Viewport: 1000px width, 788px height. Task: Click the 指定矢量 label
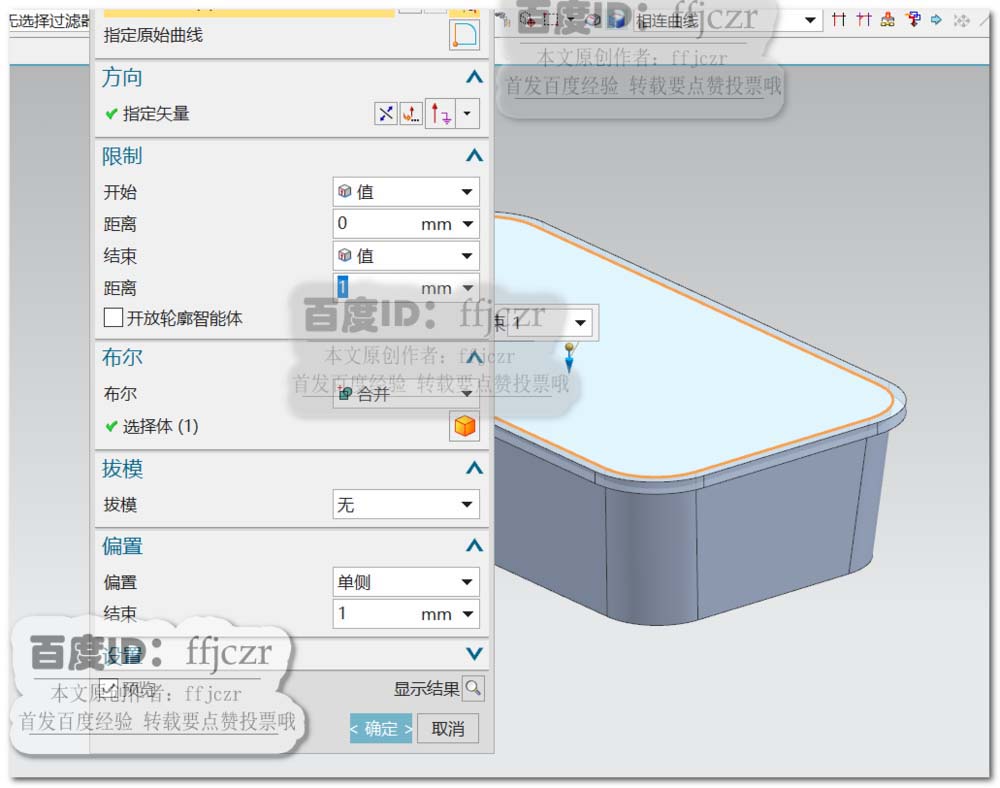[156, 114]
